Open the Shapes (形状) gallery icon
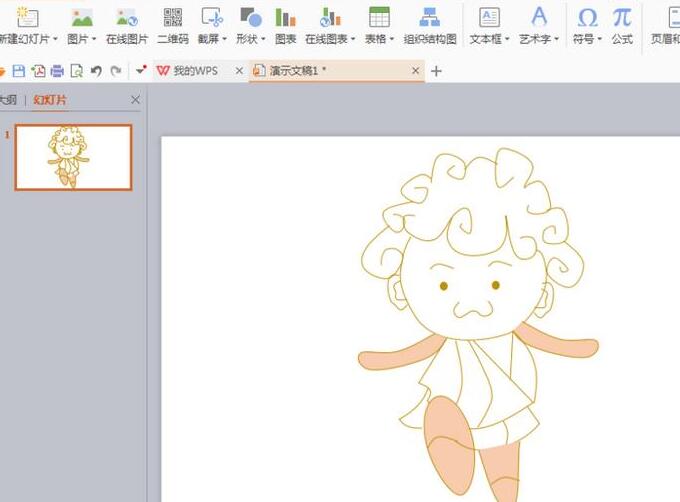Image resolution: width=680 pixels, height=502 pixels. pyautogui.click(x=251, y=17)
